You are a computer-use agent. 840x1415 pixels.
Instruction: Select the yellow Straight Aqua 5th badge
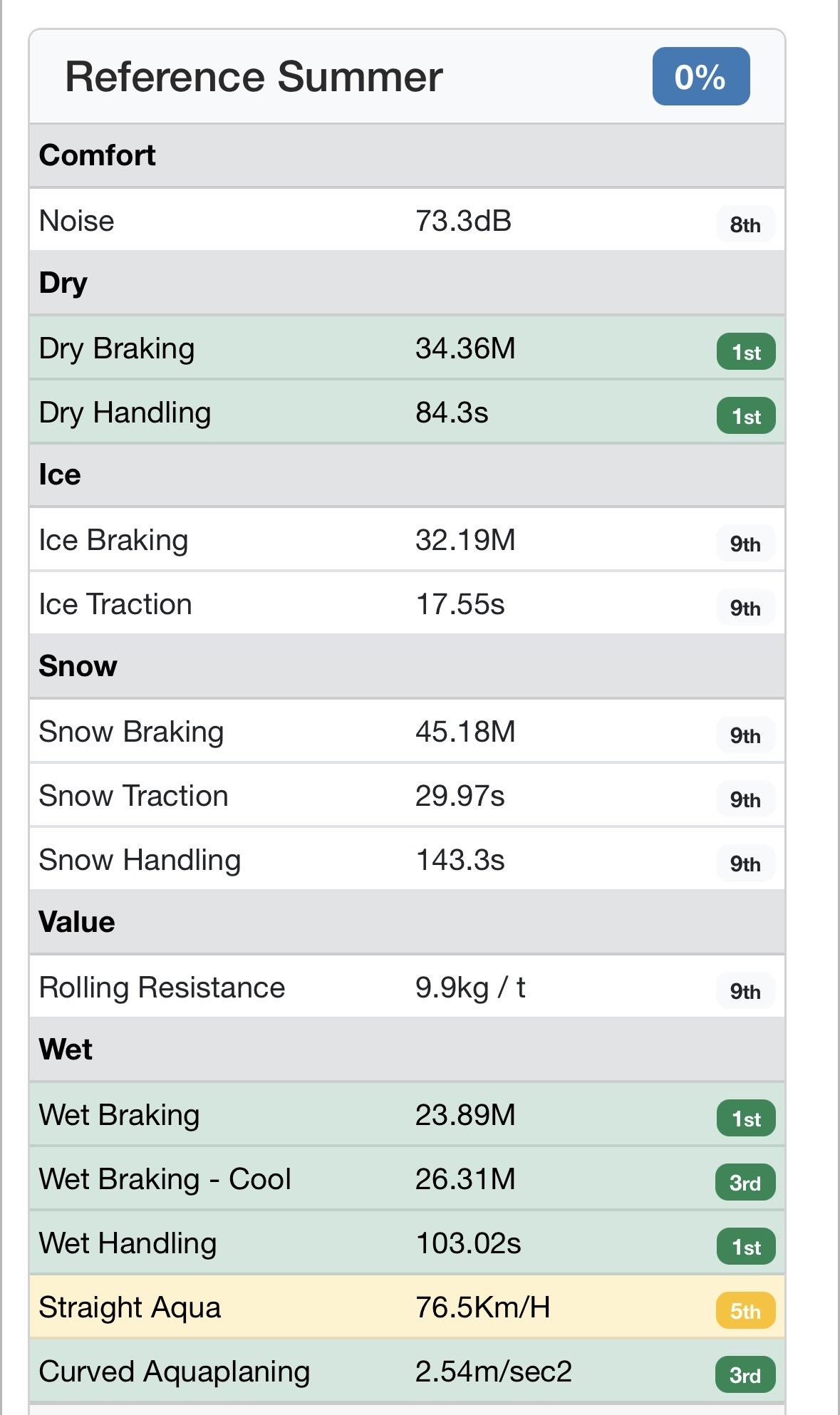[x=745, y=1311]
